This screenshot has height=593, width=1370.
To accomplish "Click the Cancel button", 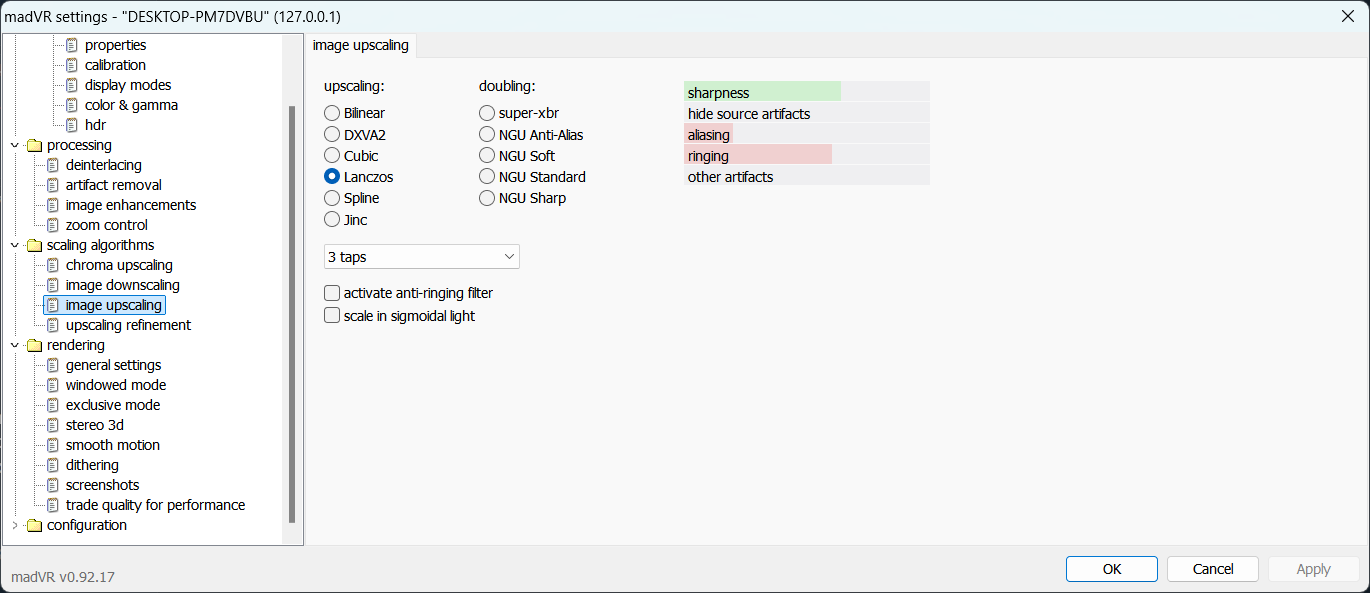I will tap(1213, 569).
